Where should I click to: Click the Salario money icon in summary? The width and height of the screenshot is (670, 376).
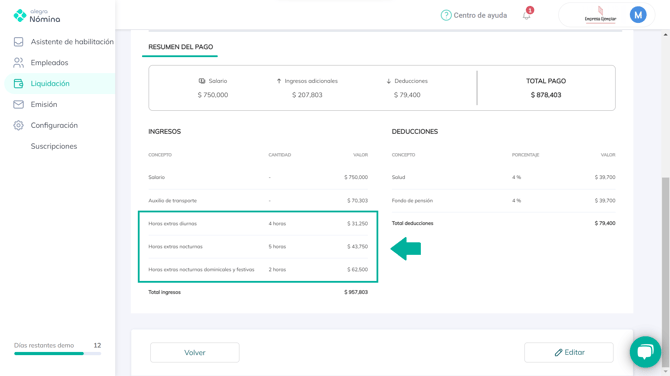202,81
